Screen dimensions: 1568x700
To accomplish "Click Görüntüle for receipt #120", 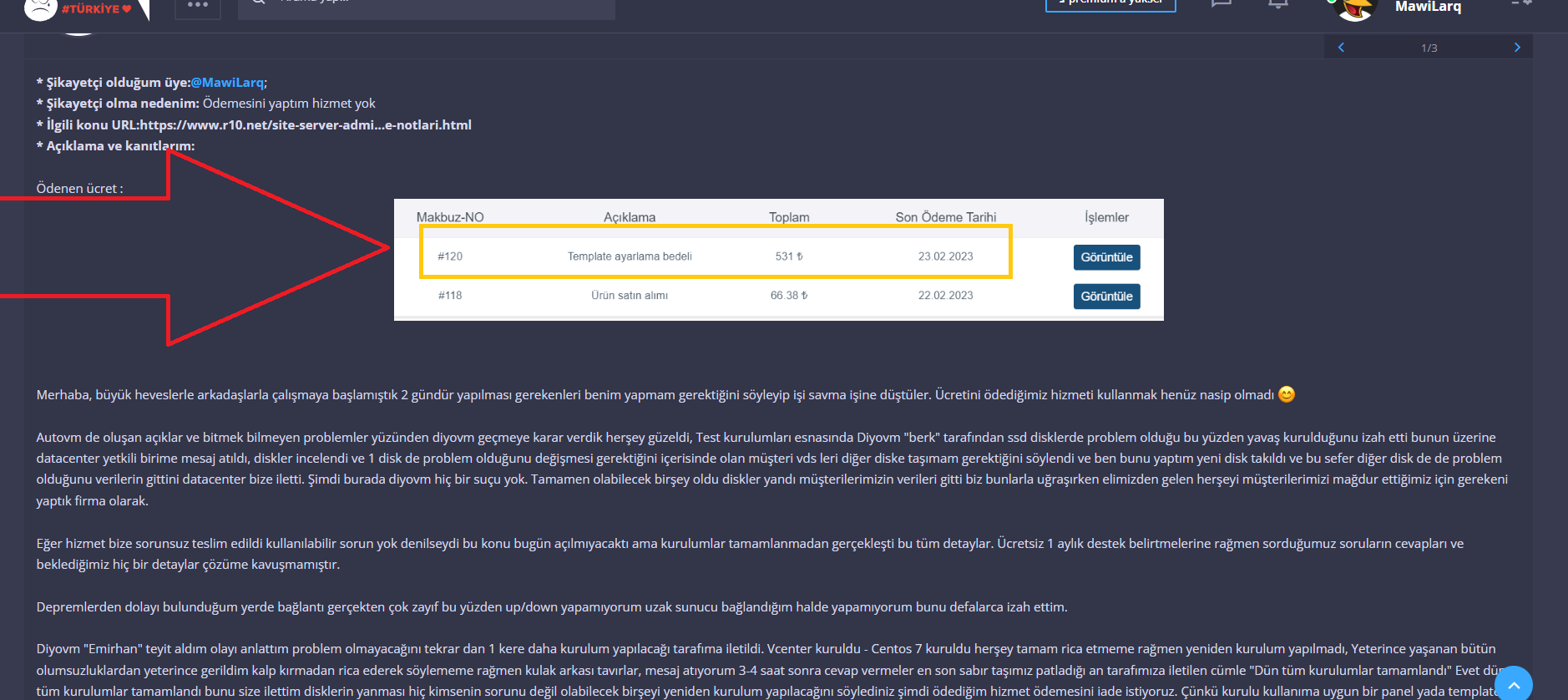I will tap(1106, 257).
